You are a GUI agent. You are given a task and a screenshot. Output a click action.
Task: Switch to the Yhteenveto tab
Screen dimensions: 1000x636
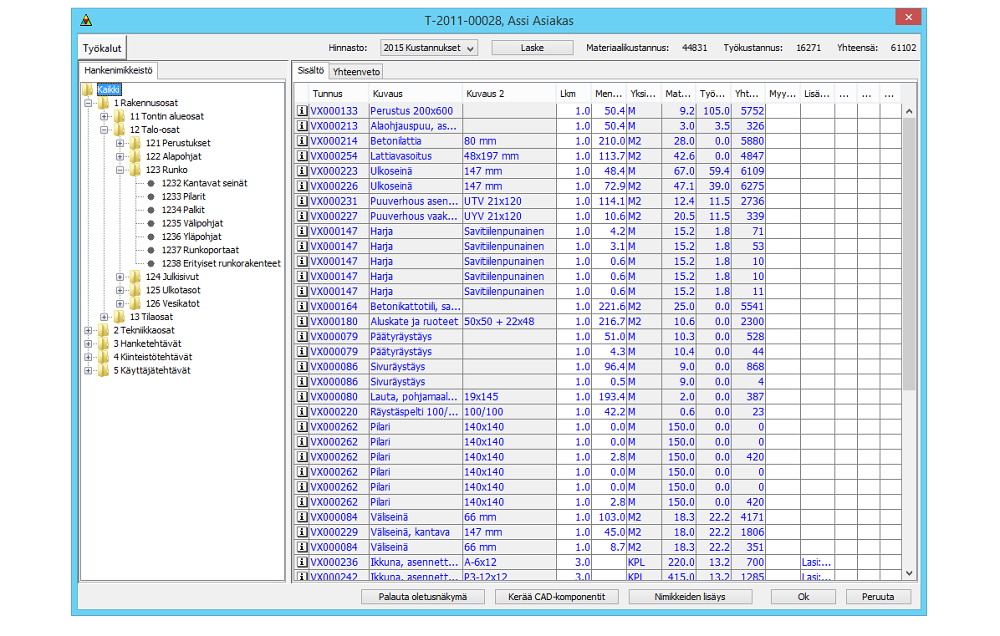[357, 72]
